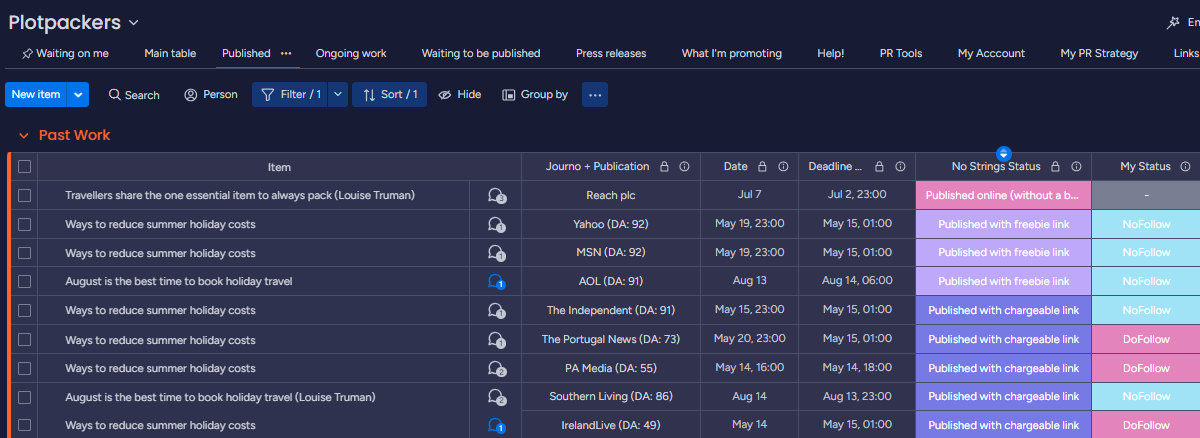
Task: Click the Past Work group title
Action: coord(75,135)
